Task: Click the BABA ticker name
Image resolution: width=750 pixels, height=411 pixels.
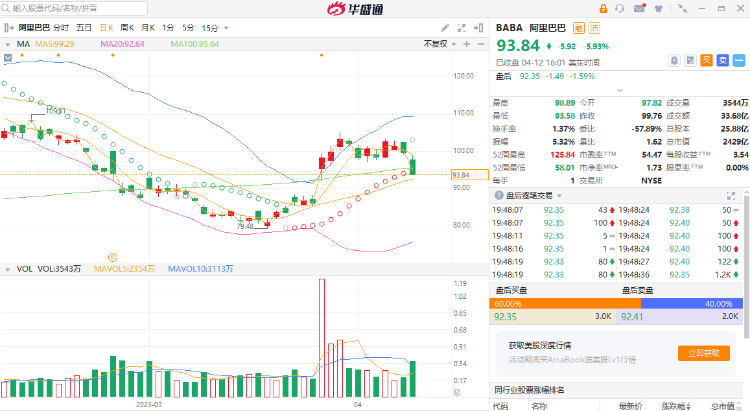Action: click(x=509, y=28)
